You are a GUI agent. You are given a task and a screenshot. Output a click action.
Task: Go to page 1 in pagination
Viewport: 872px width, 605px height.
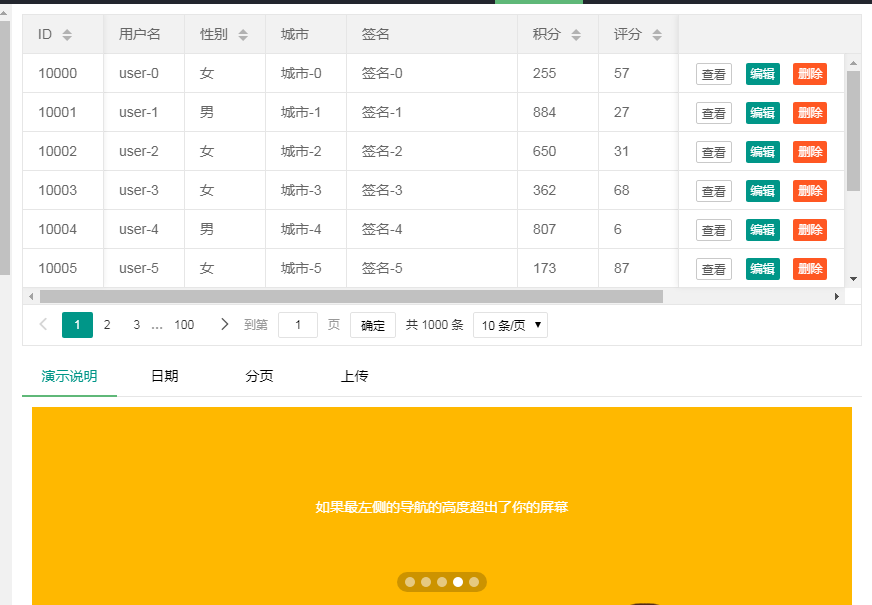[77, 325]
